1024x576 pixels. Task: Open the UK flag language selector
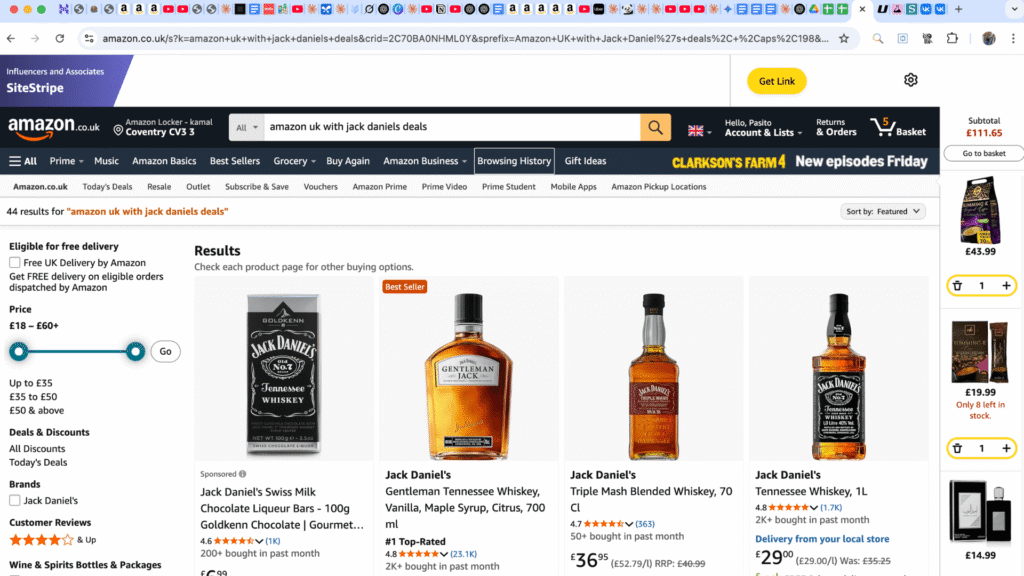point(699,129)
